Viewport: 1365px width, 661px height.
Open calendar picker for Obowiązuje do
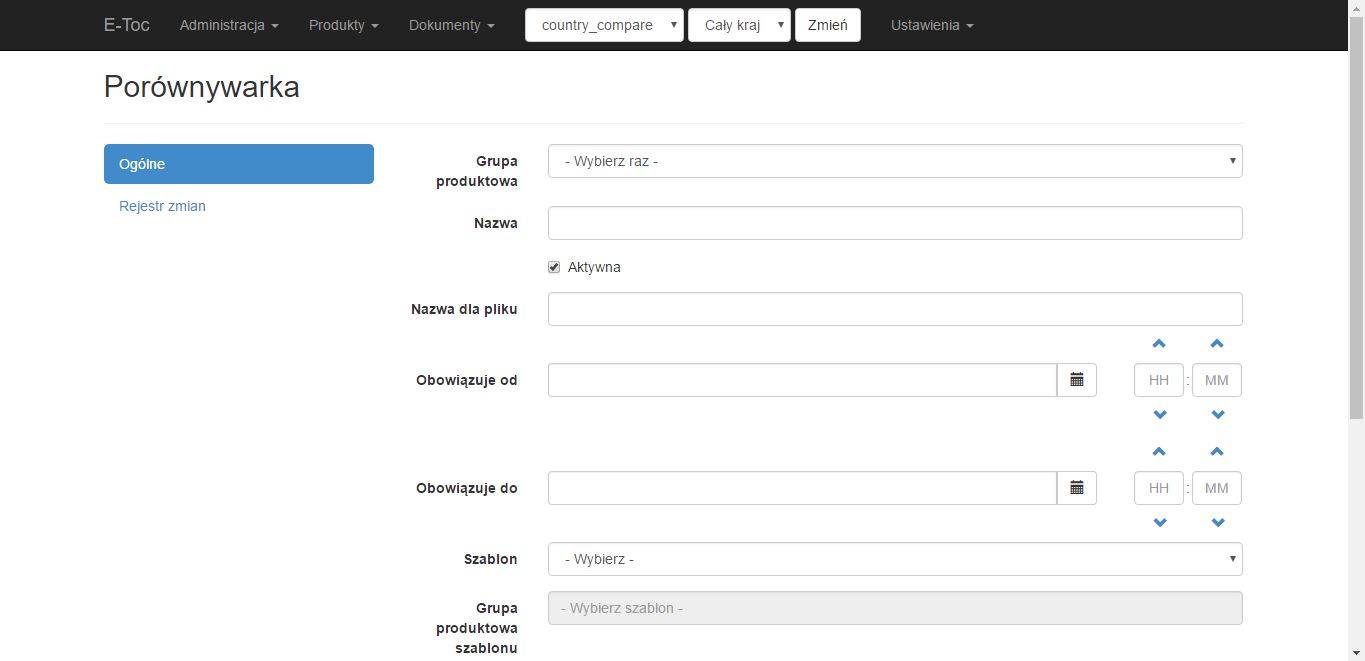point(1077,488)
